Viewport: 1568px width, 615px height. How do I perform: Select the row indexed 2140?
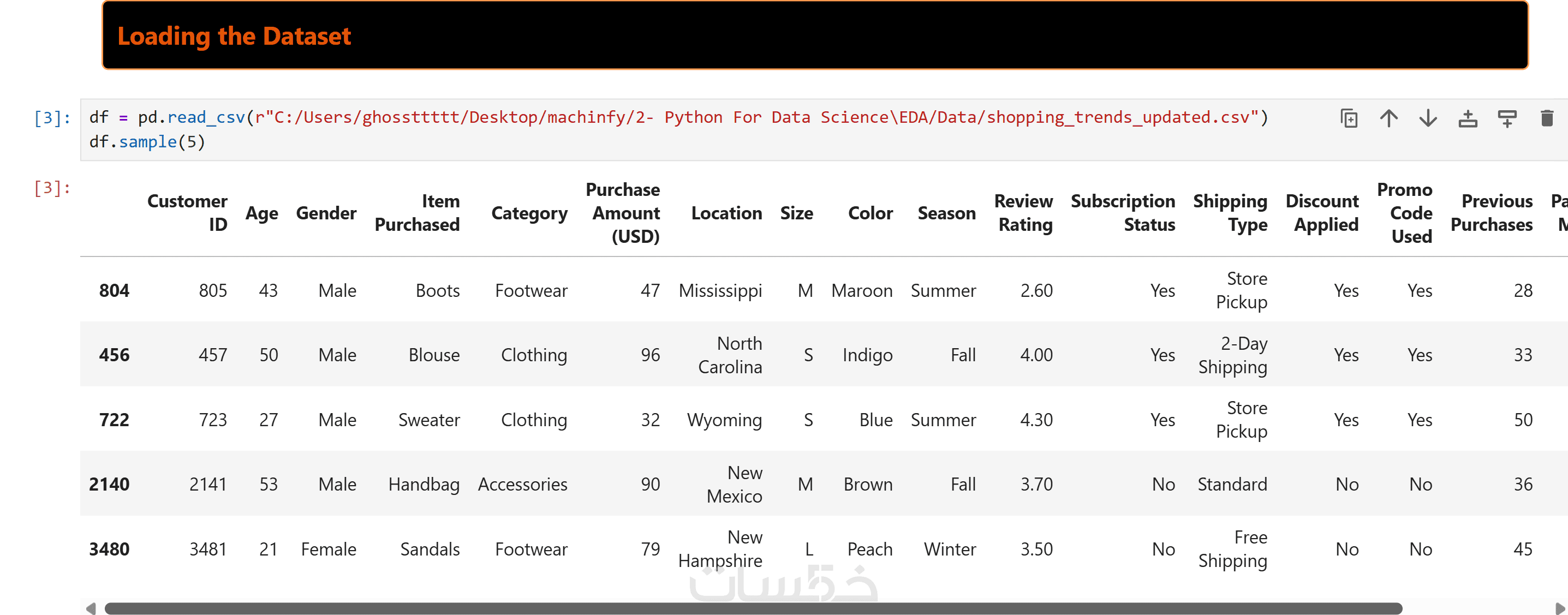(109, 484)
